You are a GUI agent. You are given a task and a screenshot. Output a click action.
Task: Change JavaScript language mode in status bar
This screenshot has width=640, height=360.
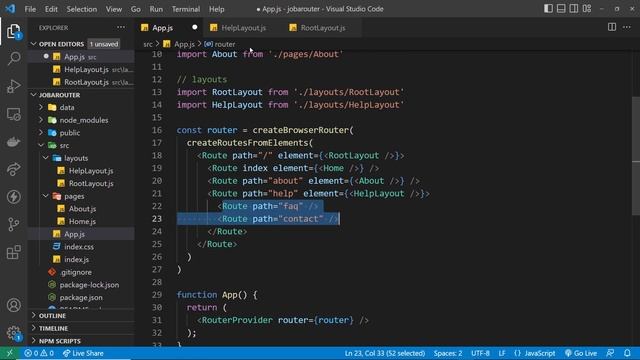point(535,353)
